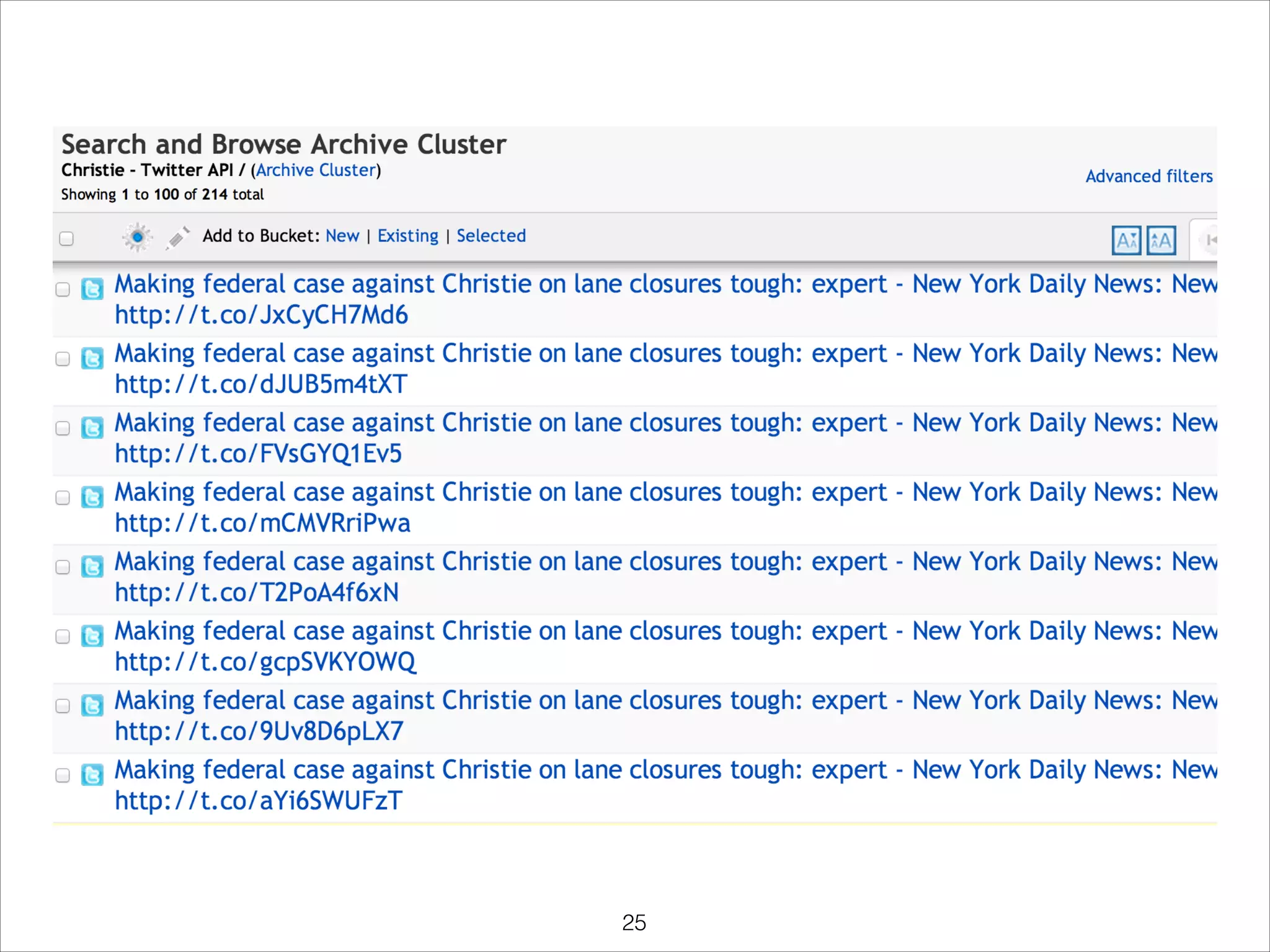Open the tweet with link JxCyCH7Md6
Viewport: 1270px width, 952px height.
(262, 315)
